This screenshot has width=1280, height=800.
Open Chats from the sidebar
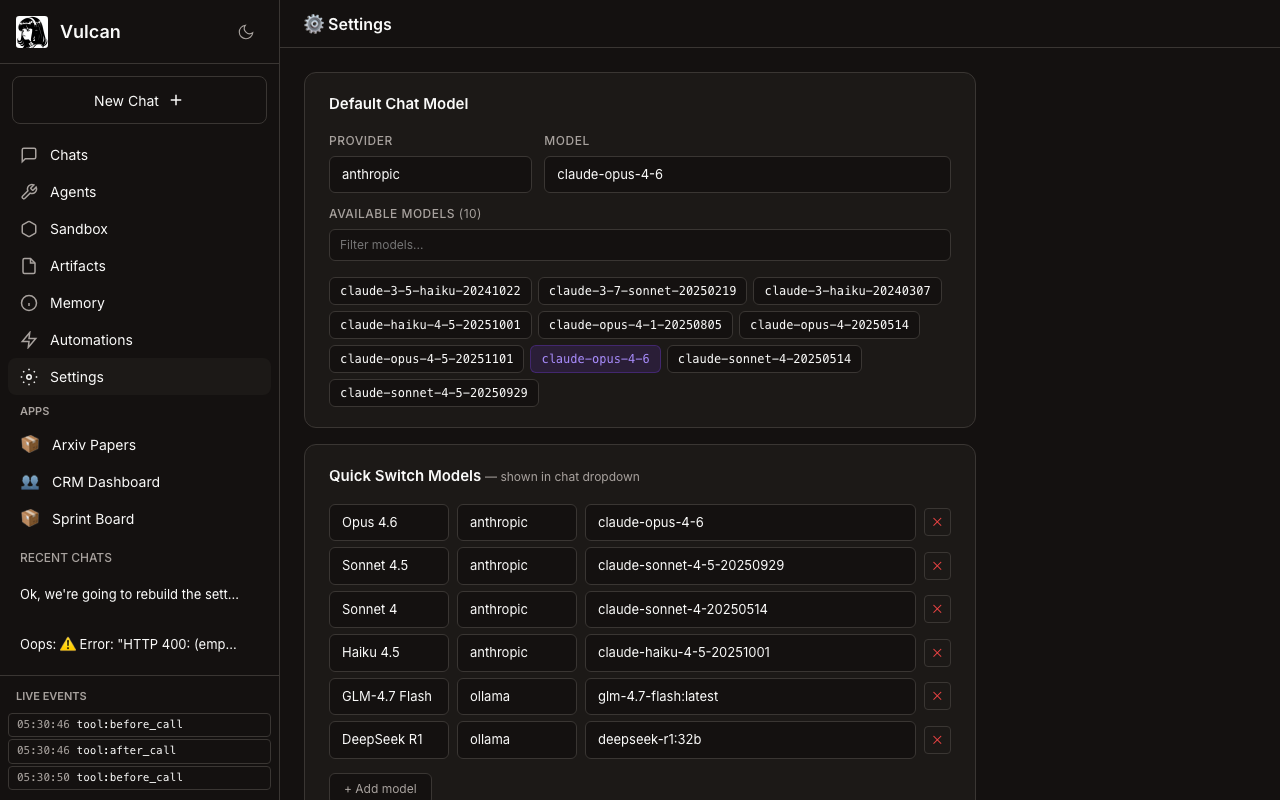(69, 155)
